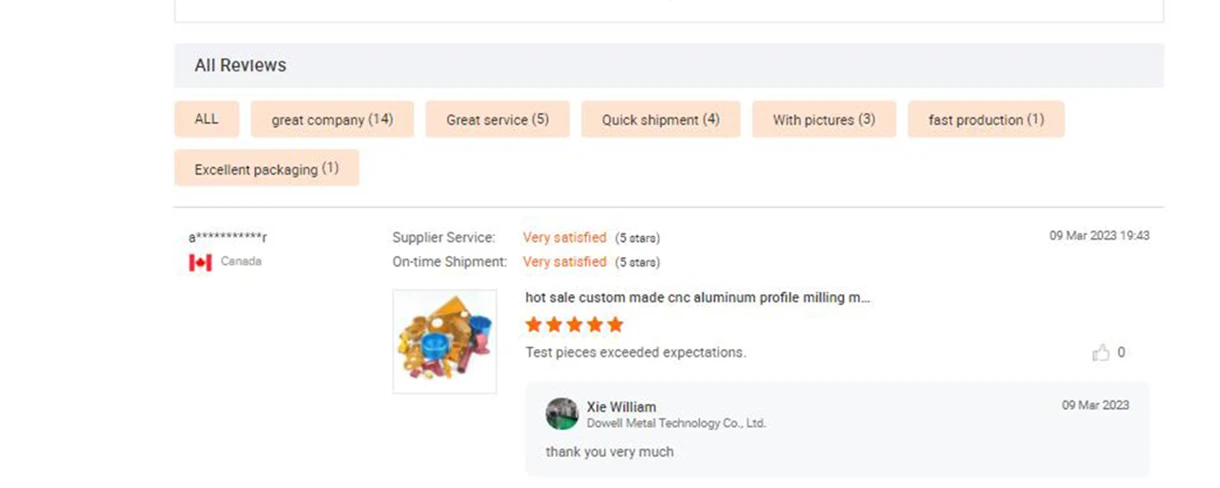Click Dowell Metal Technology Co., Ltd.
The height and width of the screenshot is (488, 1220).
tap(676, 424)
